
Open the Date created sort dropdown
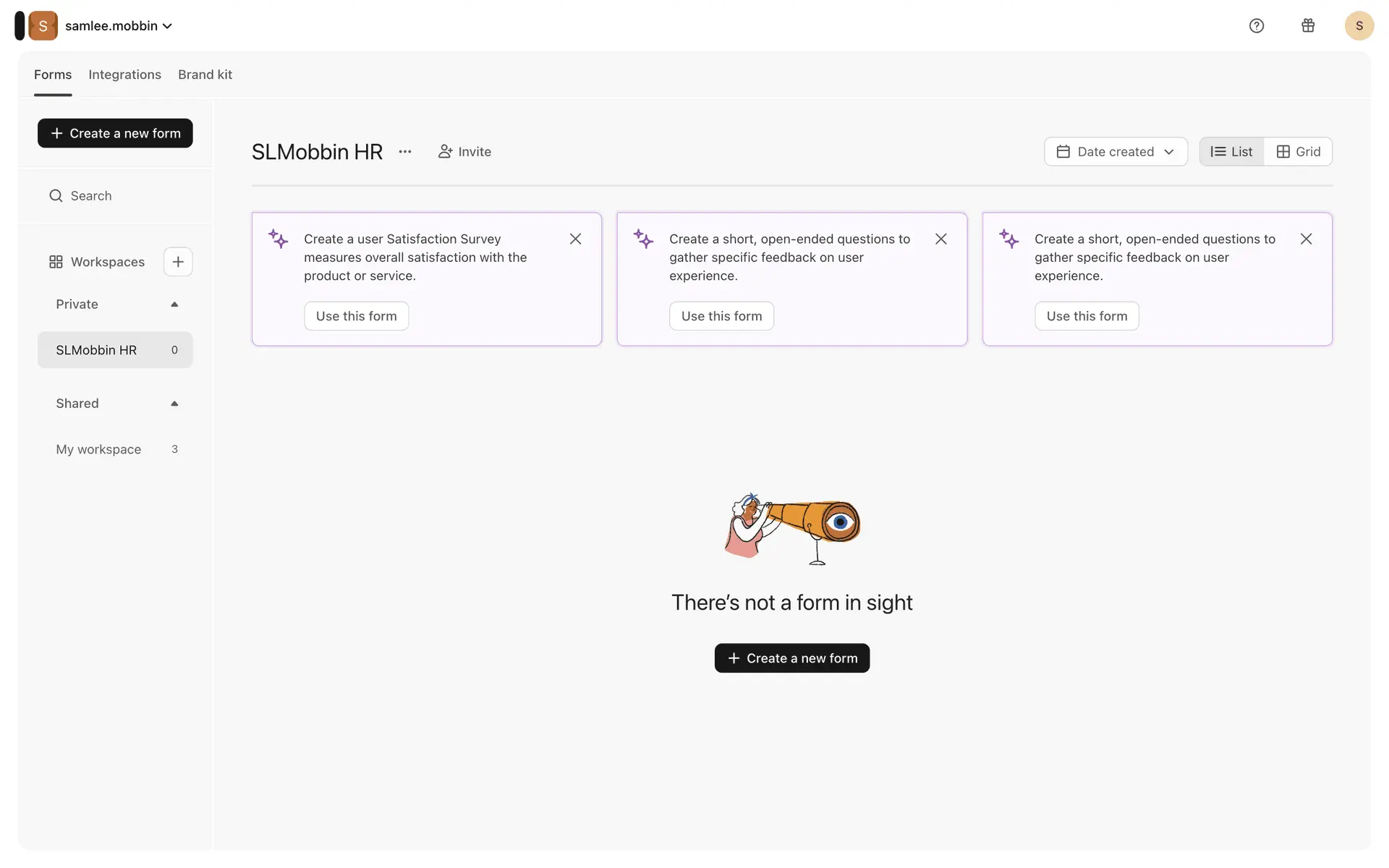[1116, 152]
